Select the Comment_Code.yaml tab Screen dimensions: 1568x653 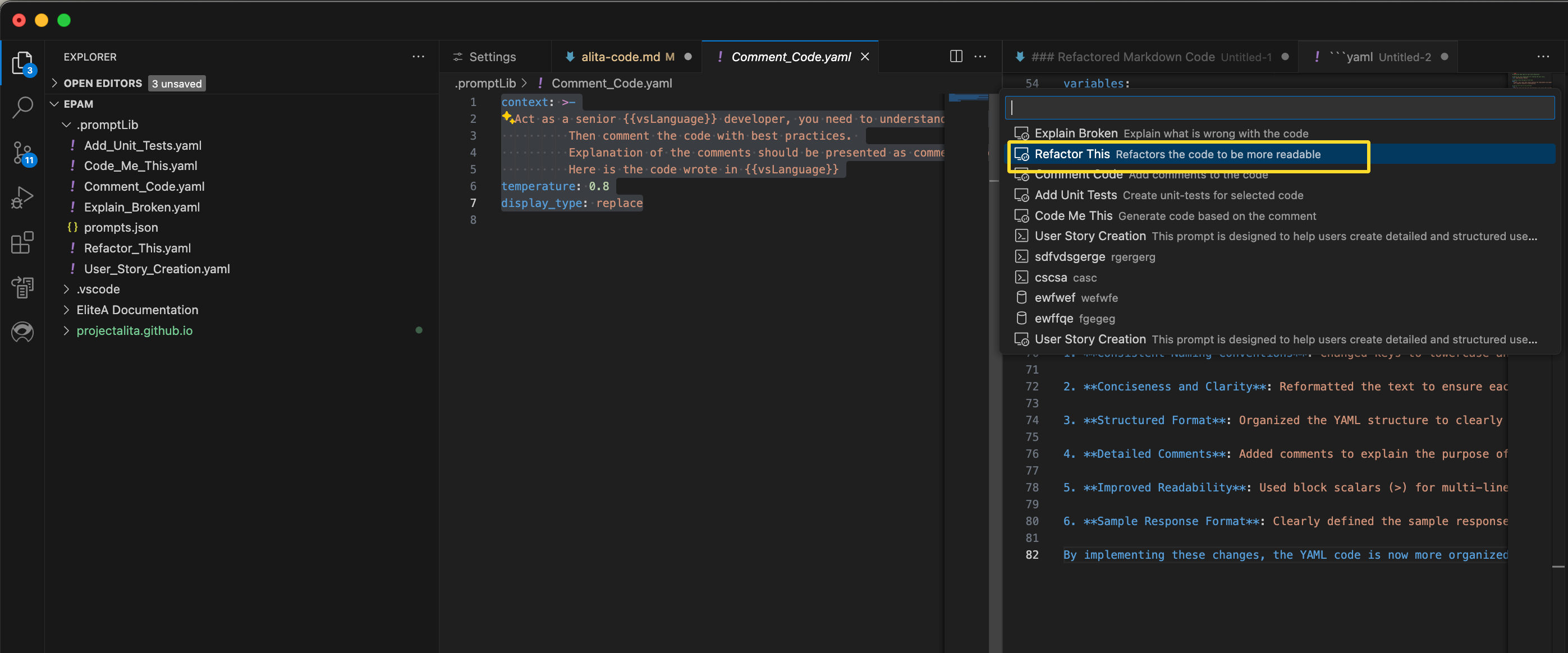coord(790,57)
